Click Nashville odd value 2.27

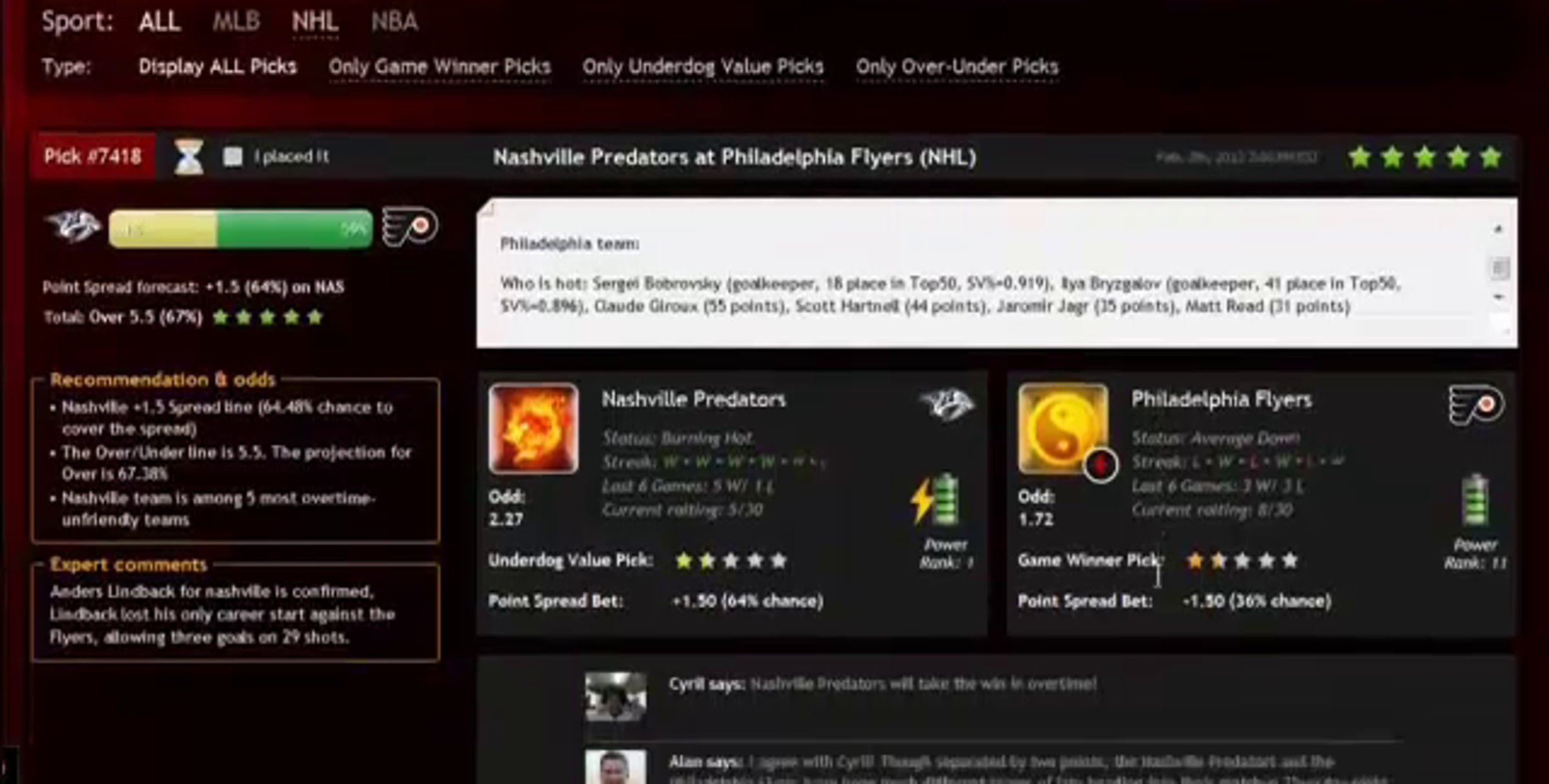tap(506, 519)
